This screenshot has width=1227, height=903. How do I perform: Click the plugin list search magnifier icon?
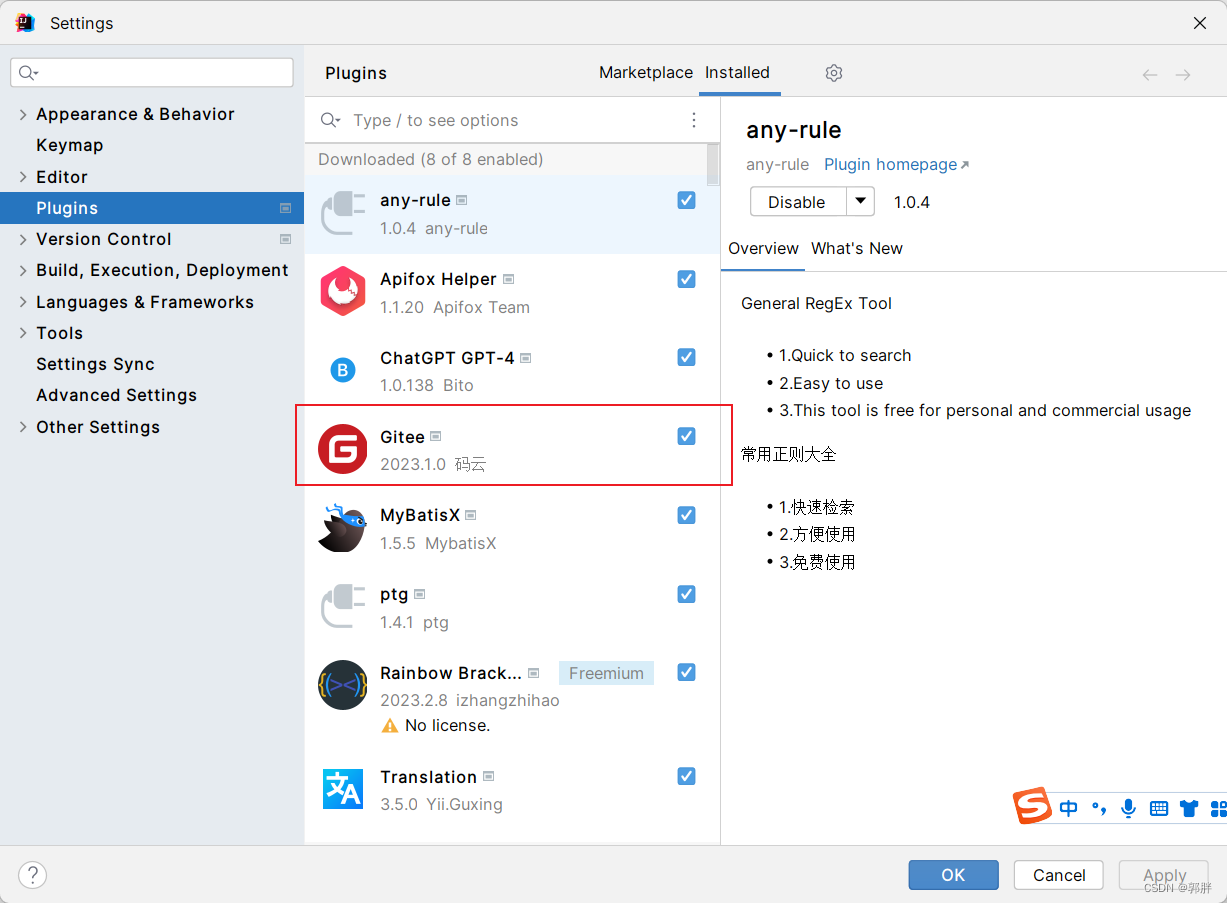pyautogui.click(x=330, y=120)
